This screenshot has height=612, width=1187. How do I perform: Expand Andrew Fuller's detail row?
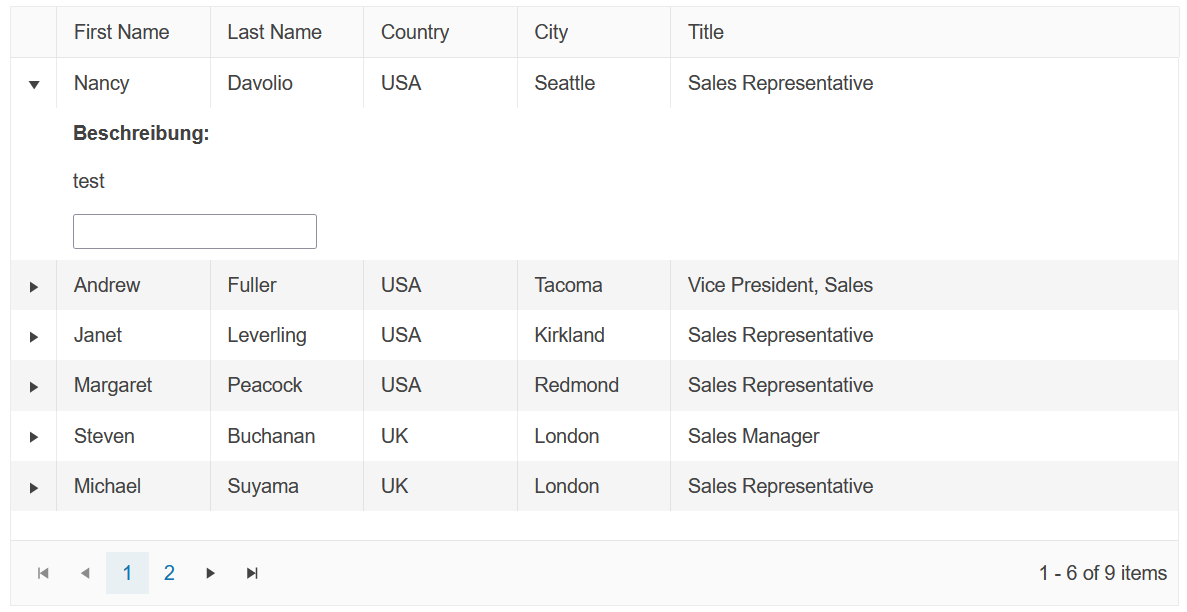point(34,286)
